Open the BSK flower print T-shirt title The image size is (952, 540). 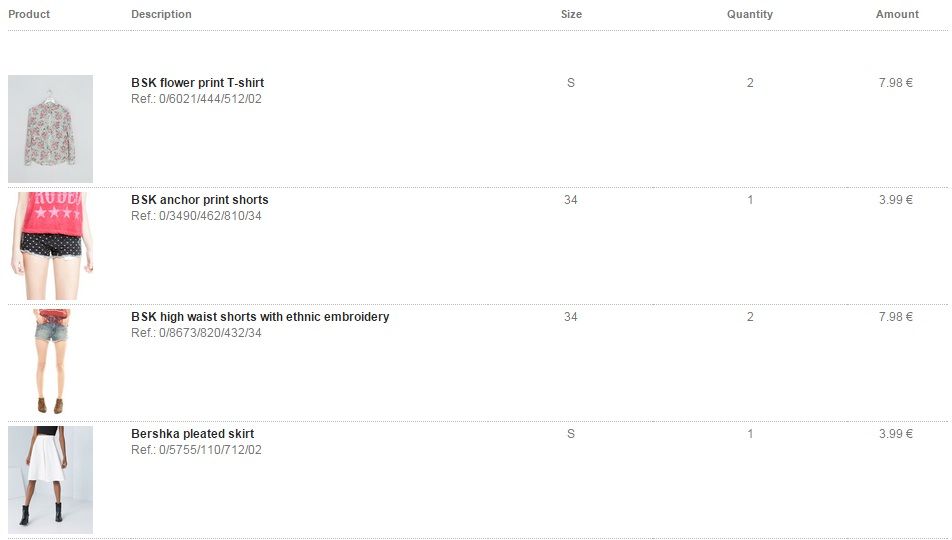tap(197, 83)
